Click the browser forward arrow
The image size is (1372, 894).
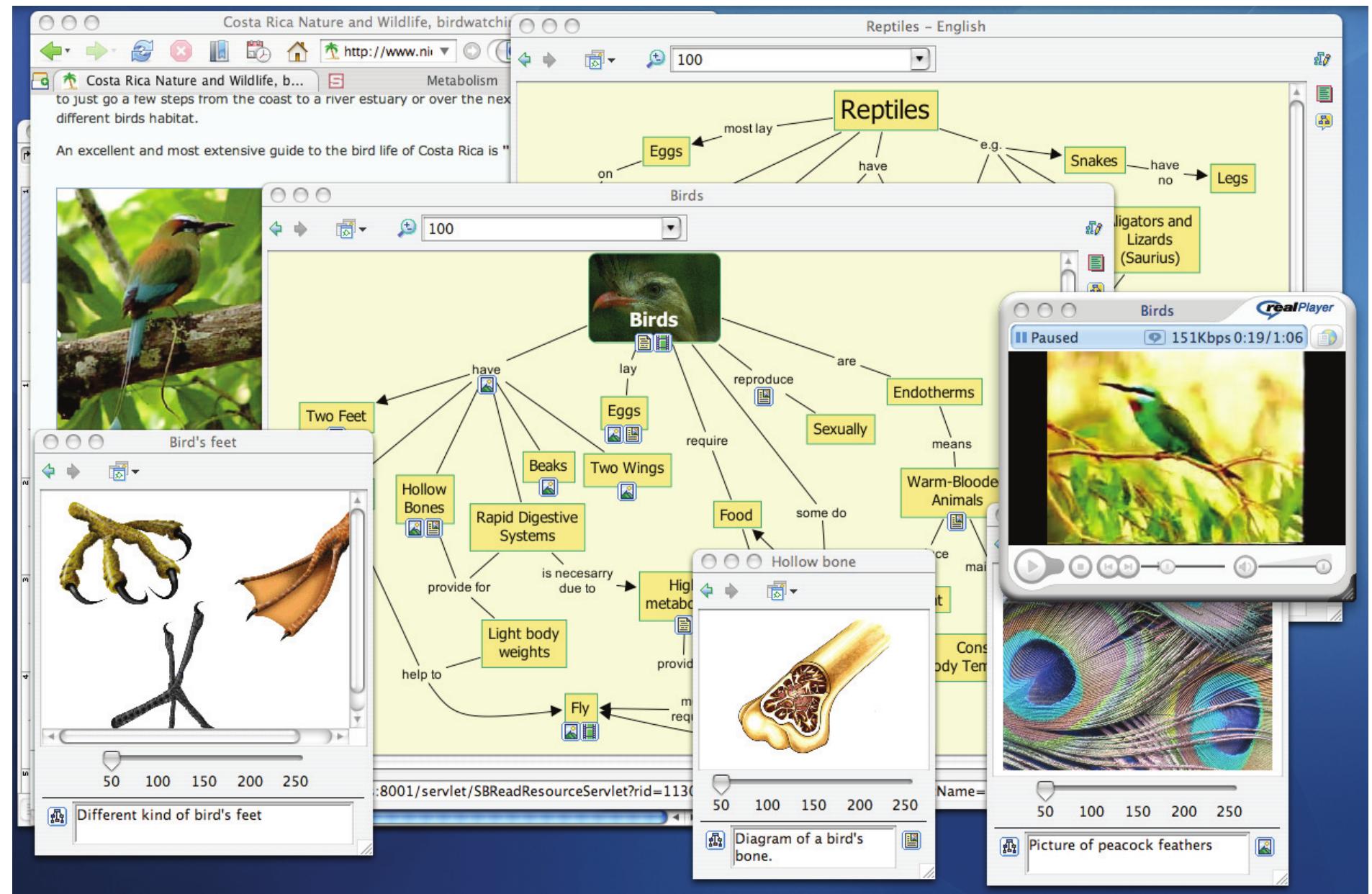coord(96,51)
